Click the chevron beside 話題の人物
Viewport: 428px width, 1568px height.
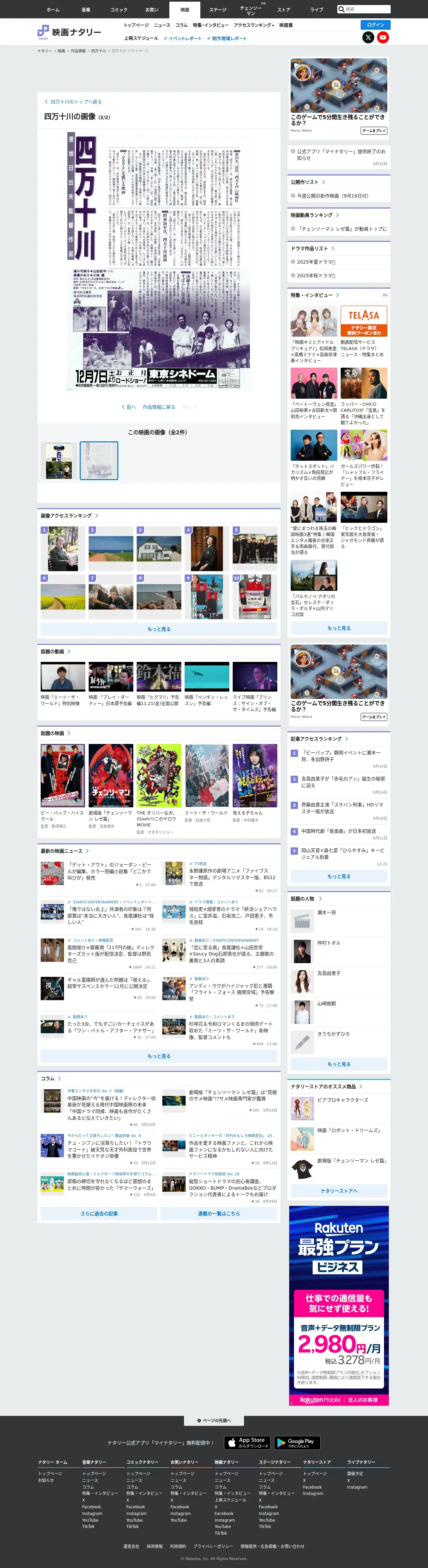(x=320, y=898)
